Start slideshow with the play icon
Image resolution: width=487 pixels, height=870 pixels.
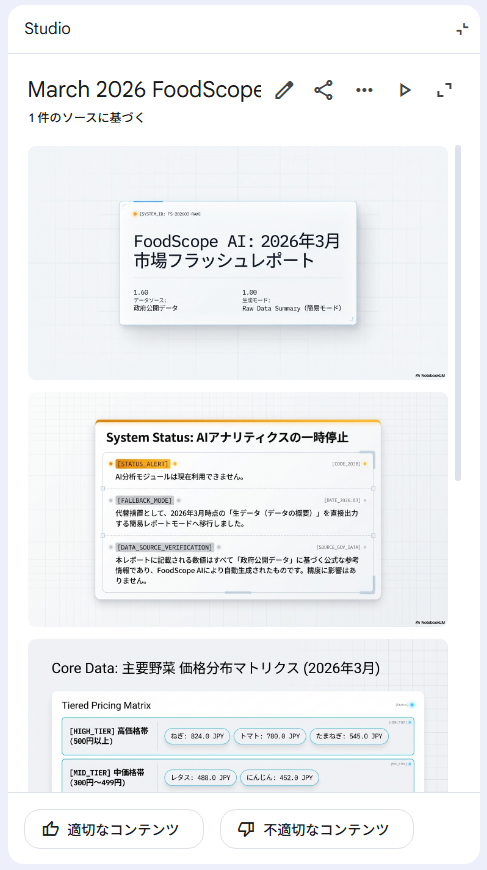click(x=405, y=90)
